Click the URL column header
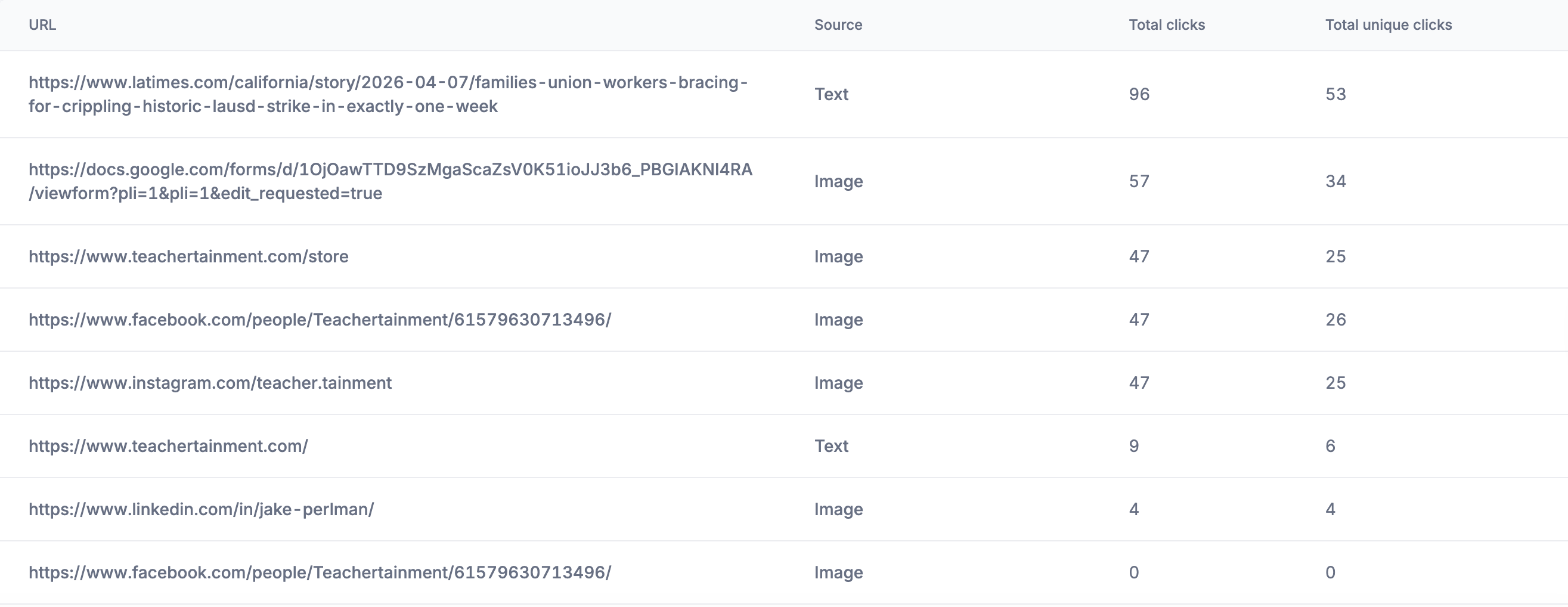The image size is (1568, 607). tap(42, 25)
